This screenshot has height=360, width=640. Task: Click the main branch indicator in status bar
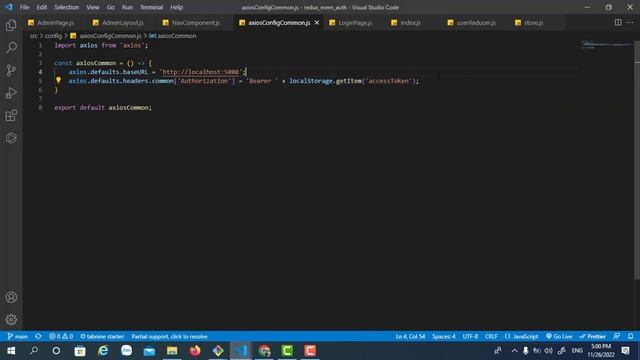coord(18,336)
